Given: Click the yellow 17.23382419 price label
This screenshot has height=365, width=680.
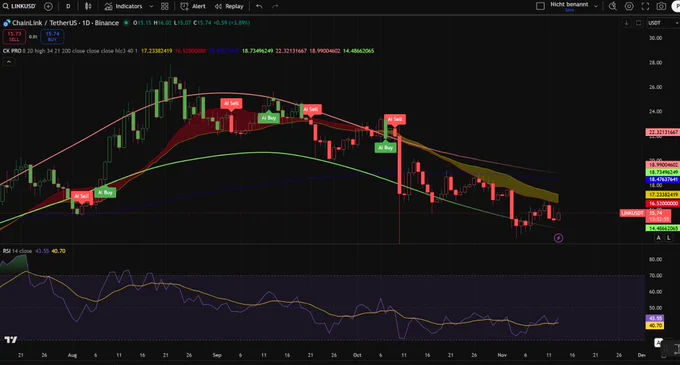Looking at the screenshot, I should point(663,195).
